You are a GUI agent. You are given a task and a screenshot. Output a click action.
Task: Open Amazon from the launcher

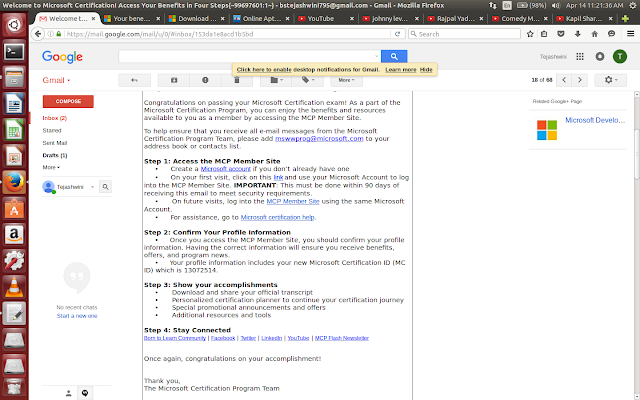click(14, 235)
